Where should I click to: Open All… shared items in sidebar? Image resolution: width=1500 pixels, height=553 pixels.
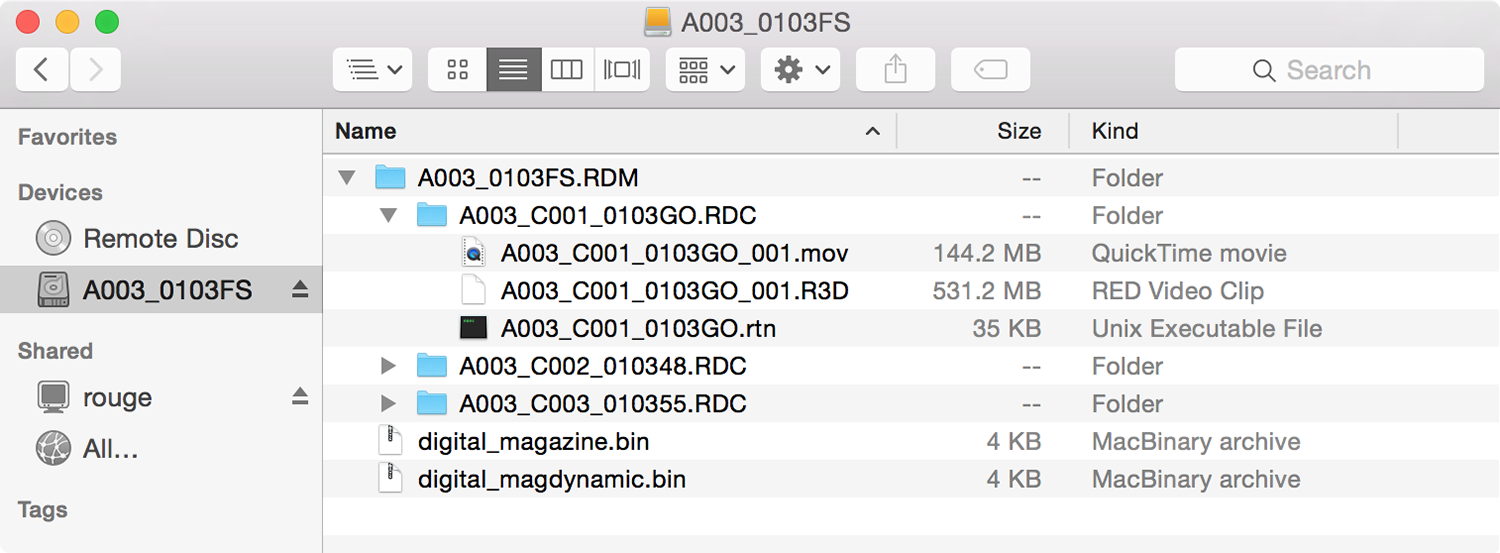pos(110,449)
